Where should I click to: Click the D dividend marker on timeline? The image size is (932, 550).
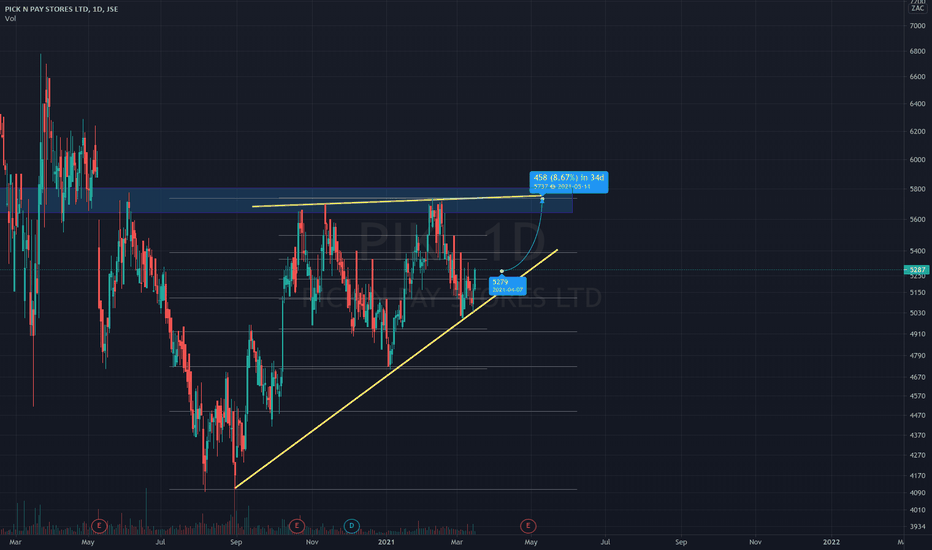351,526
